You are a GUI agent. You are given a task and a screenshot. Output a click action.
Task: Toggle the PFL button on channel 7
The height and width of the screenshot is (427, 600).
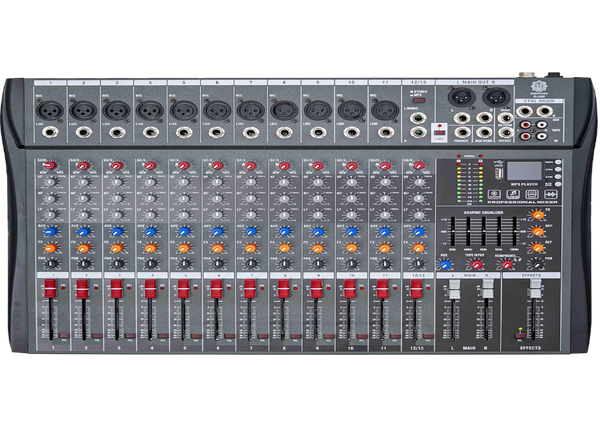[x=263, y=336]
